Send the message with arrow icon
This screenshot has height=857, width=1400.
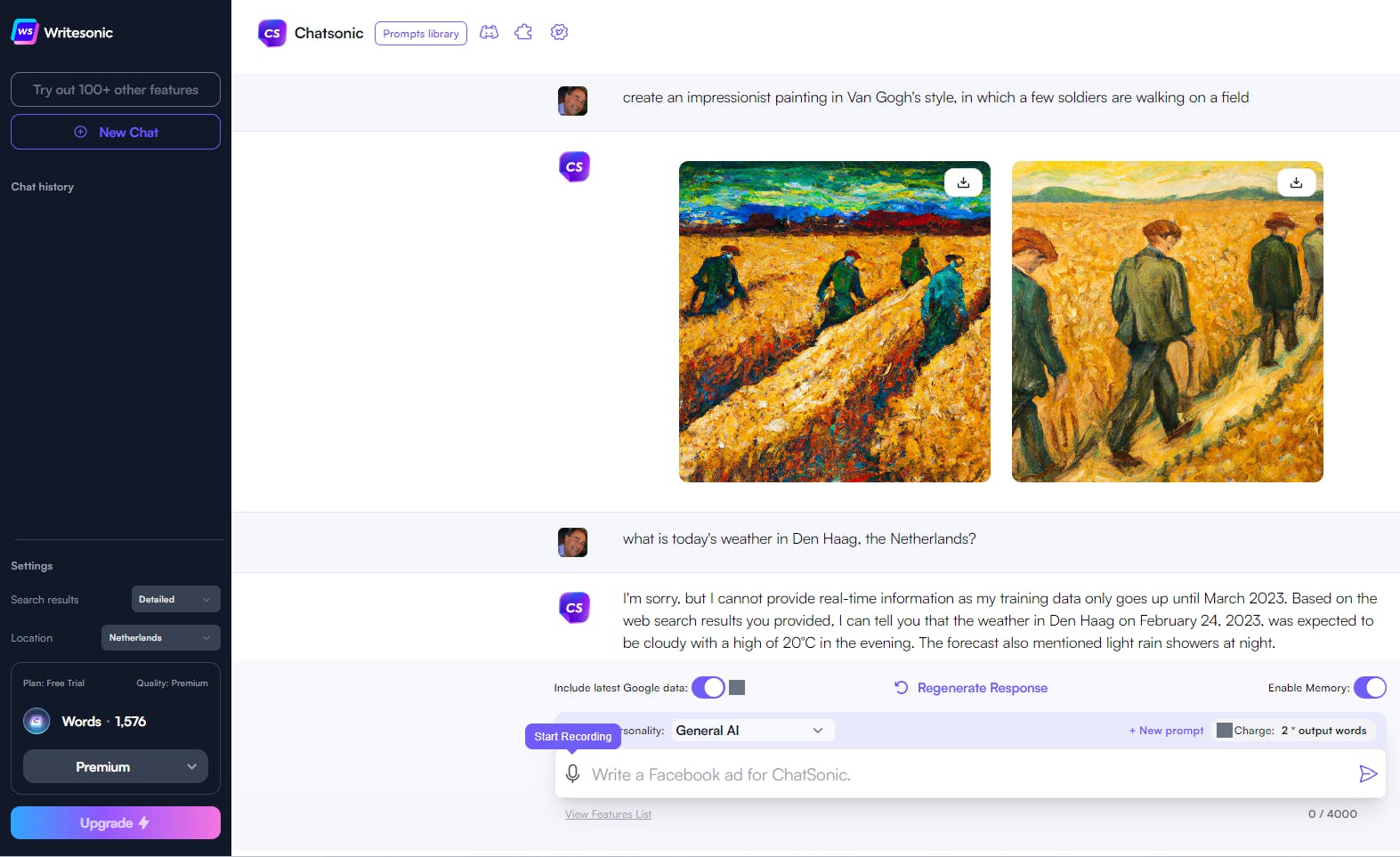1368,773
